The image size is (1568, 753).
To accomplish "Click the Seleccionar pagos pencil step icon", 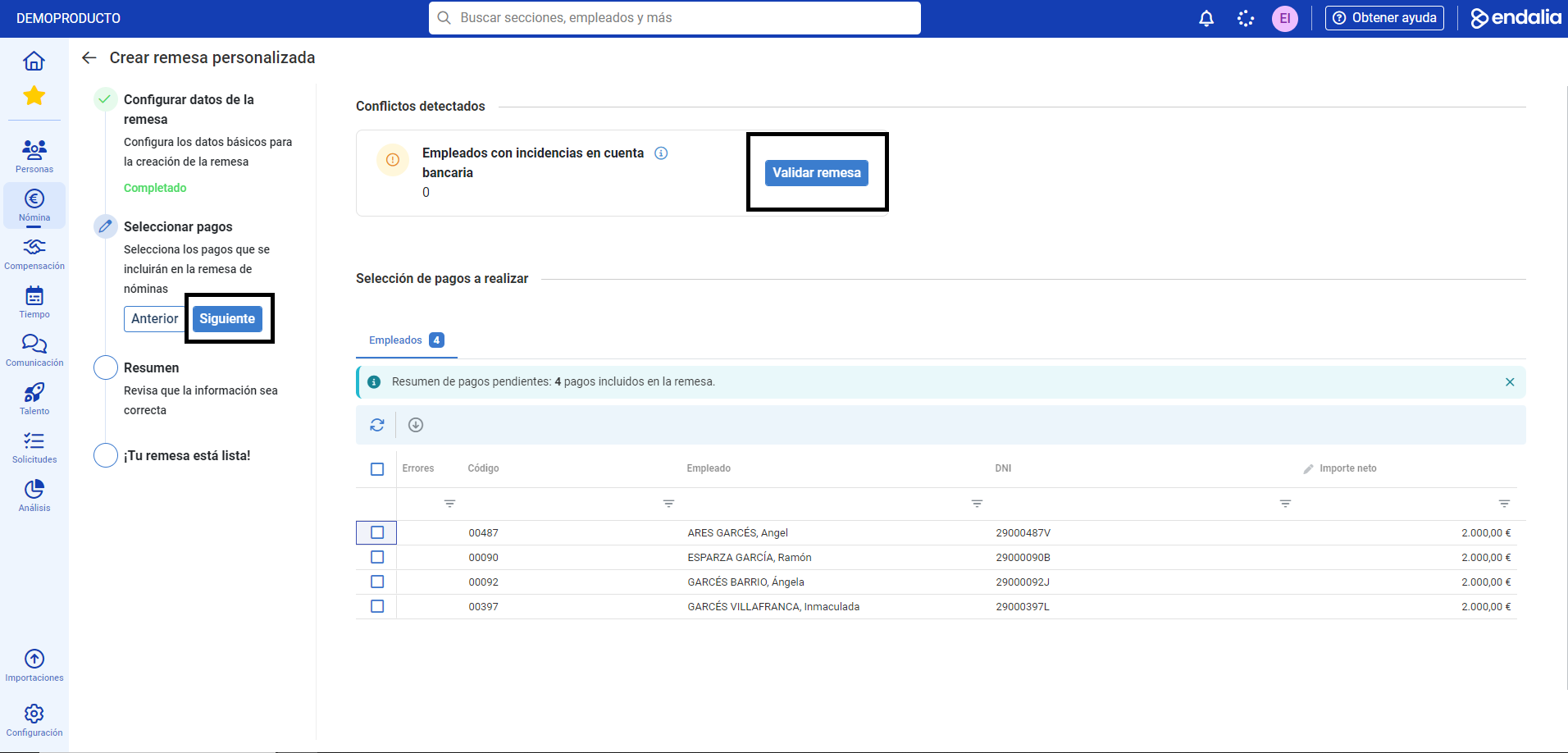I will 106,226.
